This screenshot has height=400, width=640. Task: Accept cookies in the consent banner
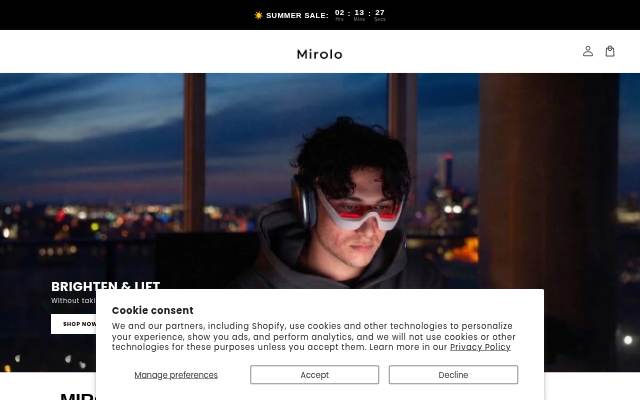click(x=314, y=375)
